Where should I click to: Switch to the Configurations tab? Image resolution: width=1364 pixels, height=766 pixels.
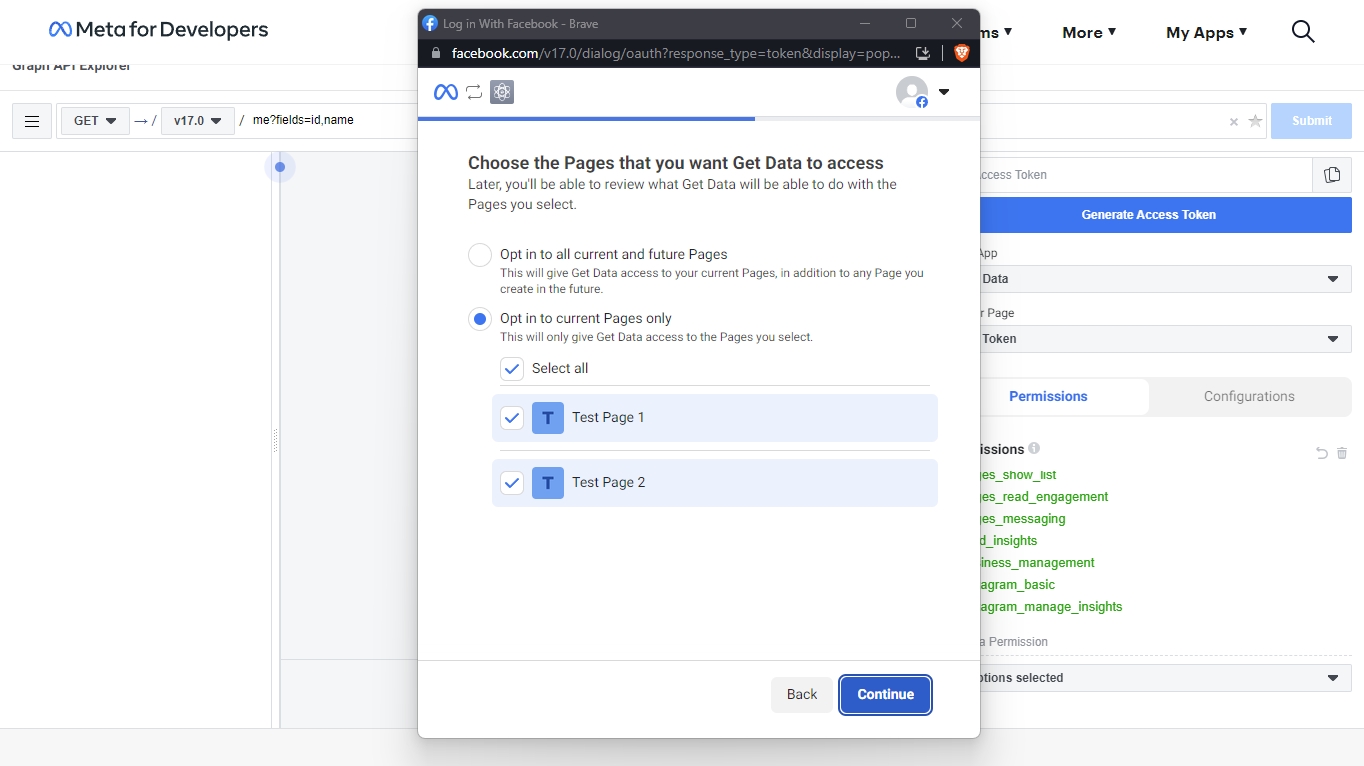tap(1248, 396)
